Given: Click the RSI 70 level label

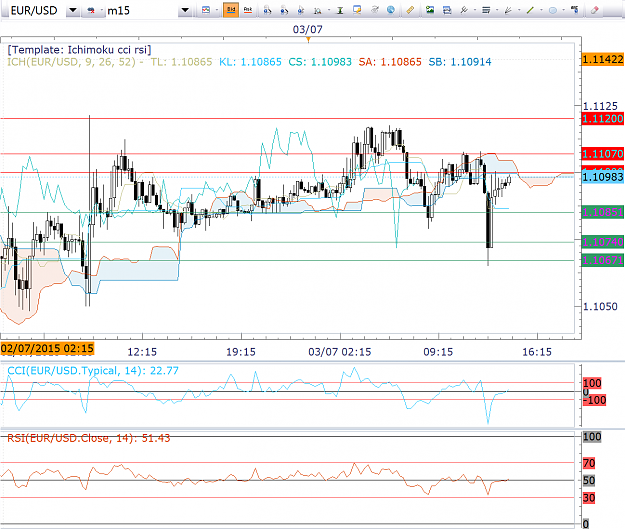Looking at the screenshot, I should point(589,463).
